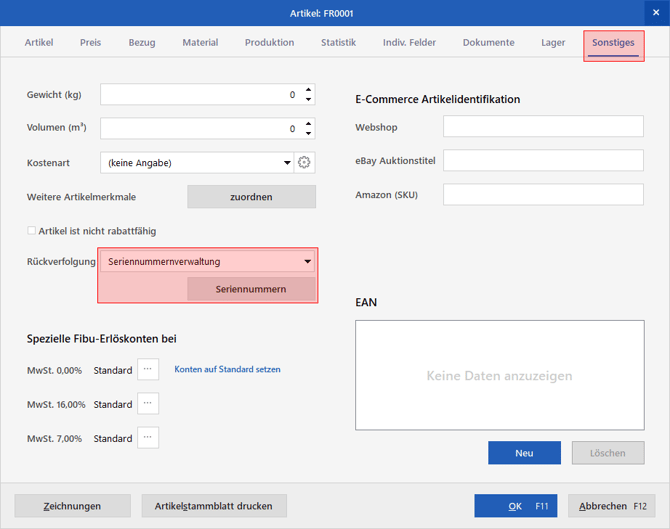
Task: Click Artikelstammblatt drucken button
Action: coord(214,506)
